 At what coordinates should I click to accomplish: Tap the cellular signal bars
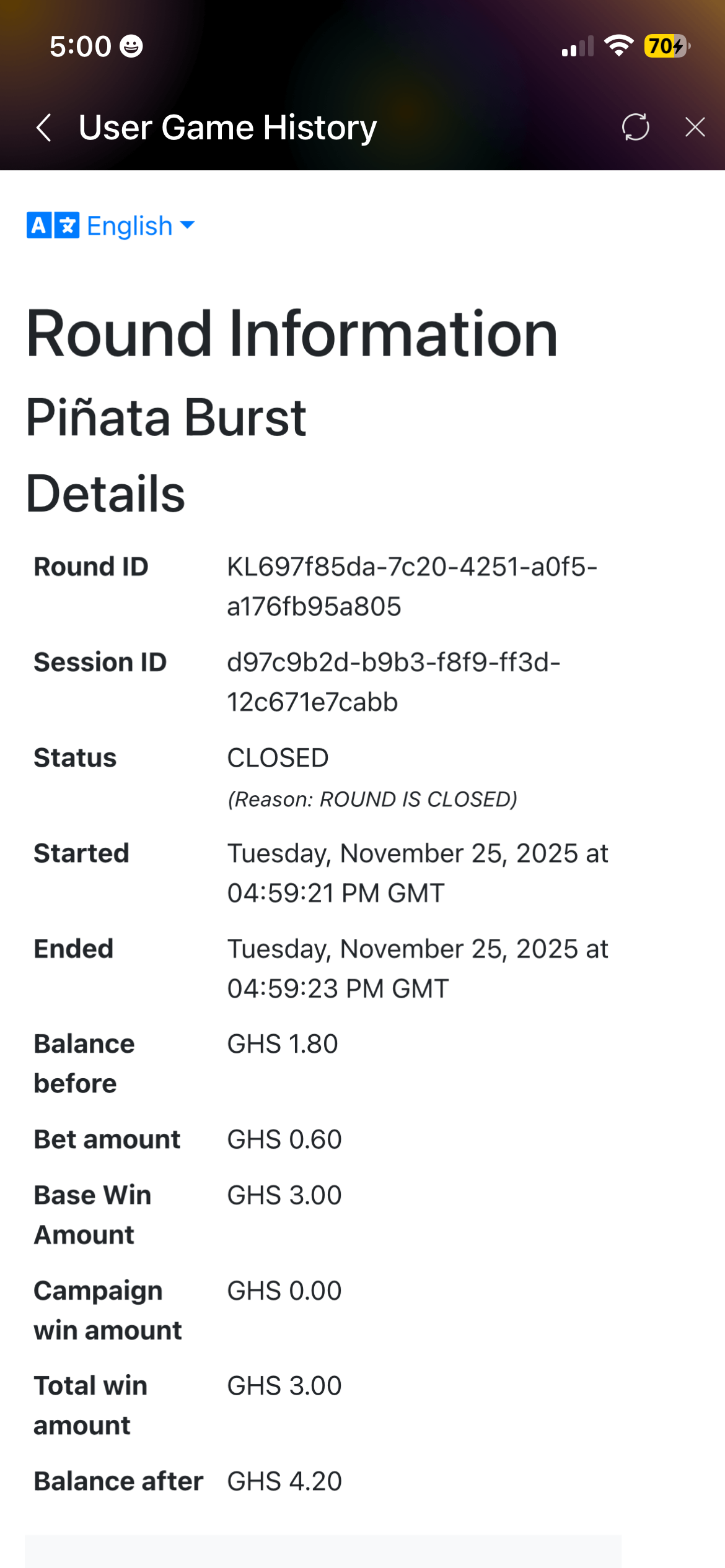click(577, 46)
